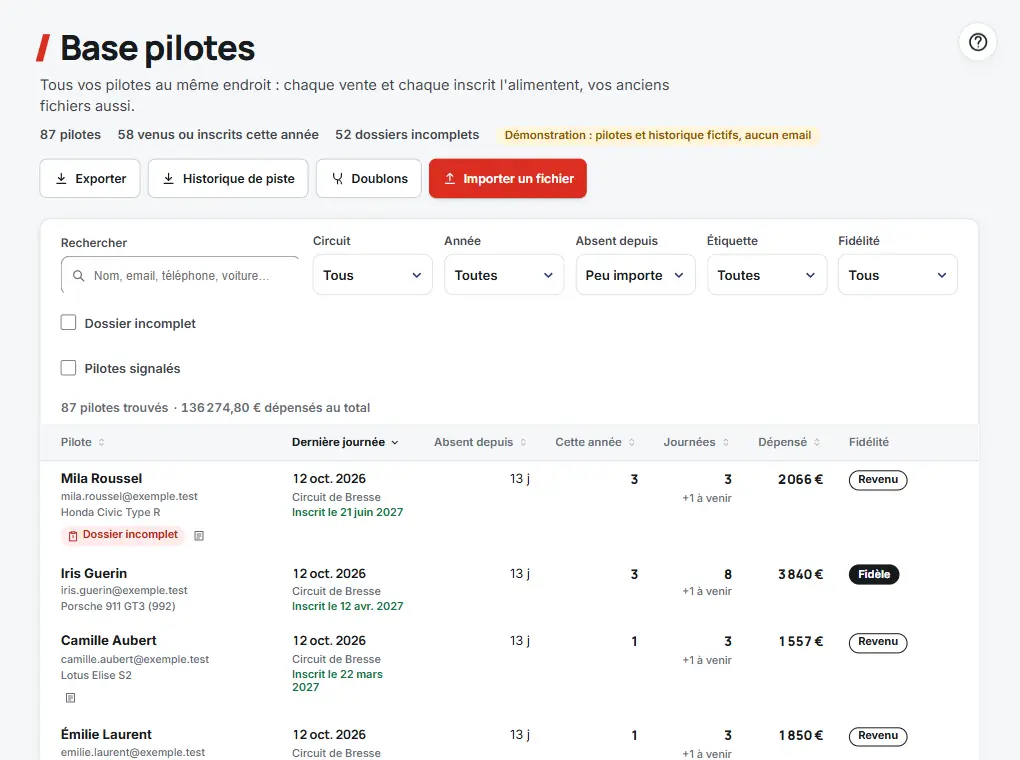Open the Circuit dropdown set to Tous
The height and width of the screenshot is (760, 1020).
tap(373, 275)
